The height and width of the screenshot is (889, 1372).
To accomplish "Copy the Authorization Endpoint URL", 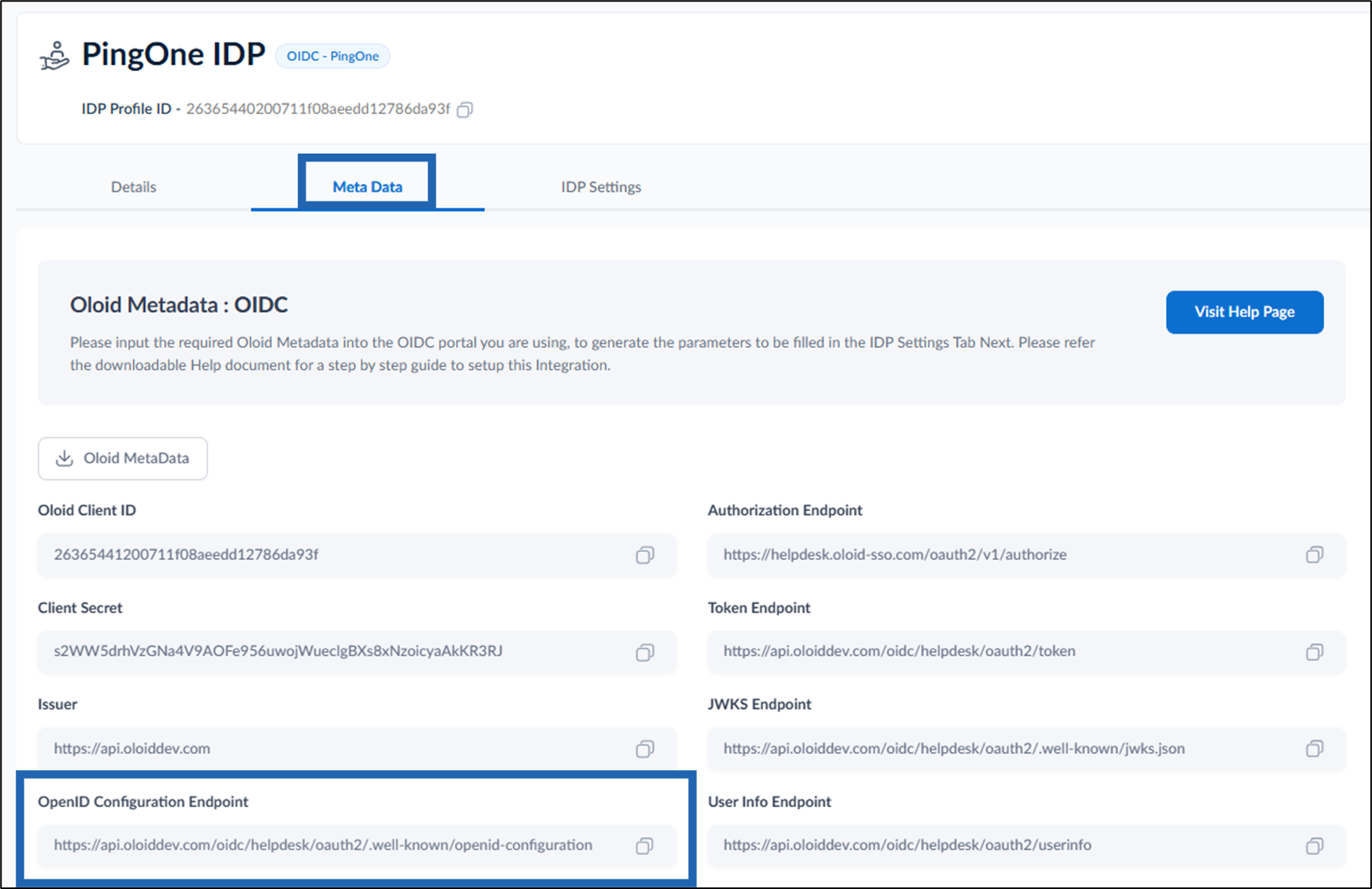I will click(x=1315, y=555).
